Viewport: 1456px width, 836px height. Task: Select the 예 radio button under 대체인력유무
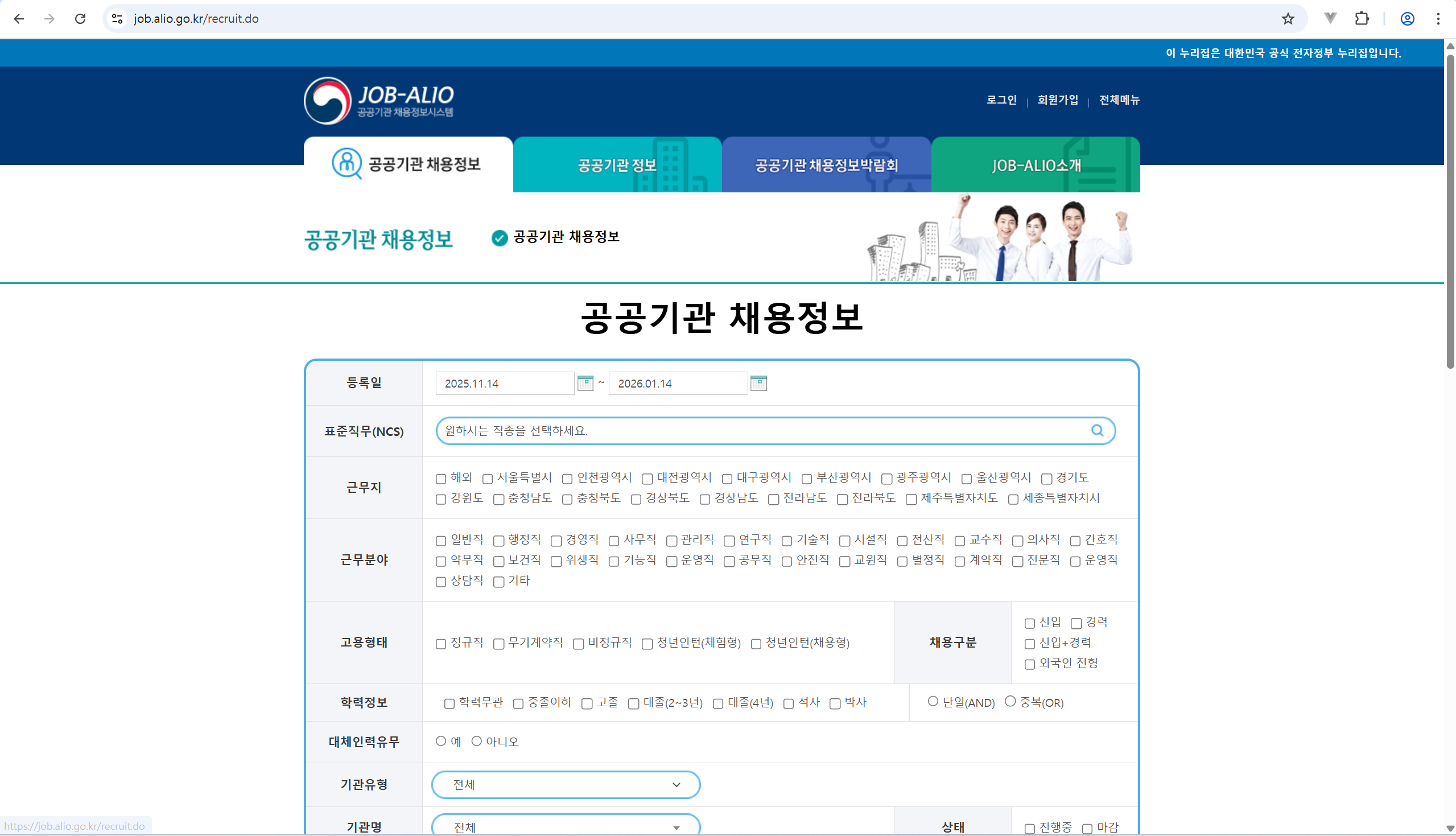[x=441, y=742]
